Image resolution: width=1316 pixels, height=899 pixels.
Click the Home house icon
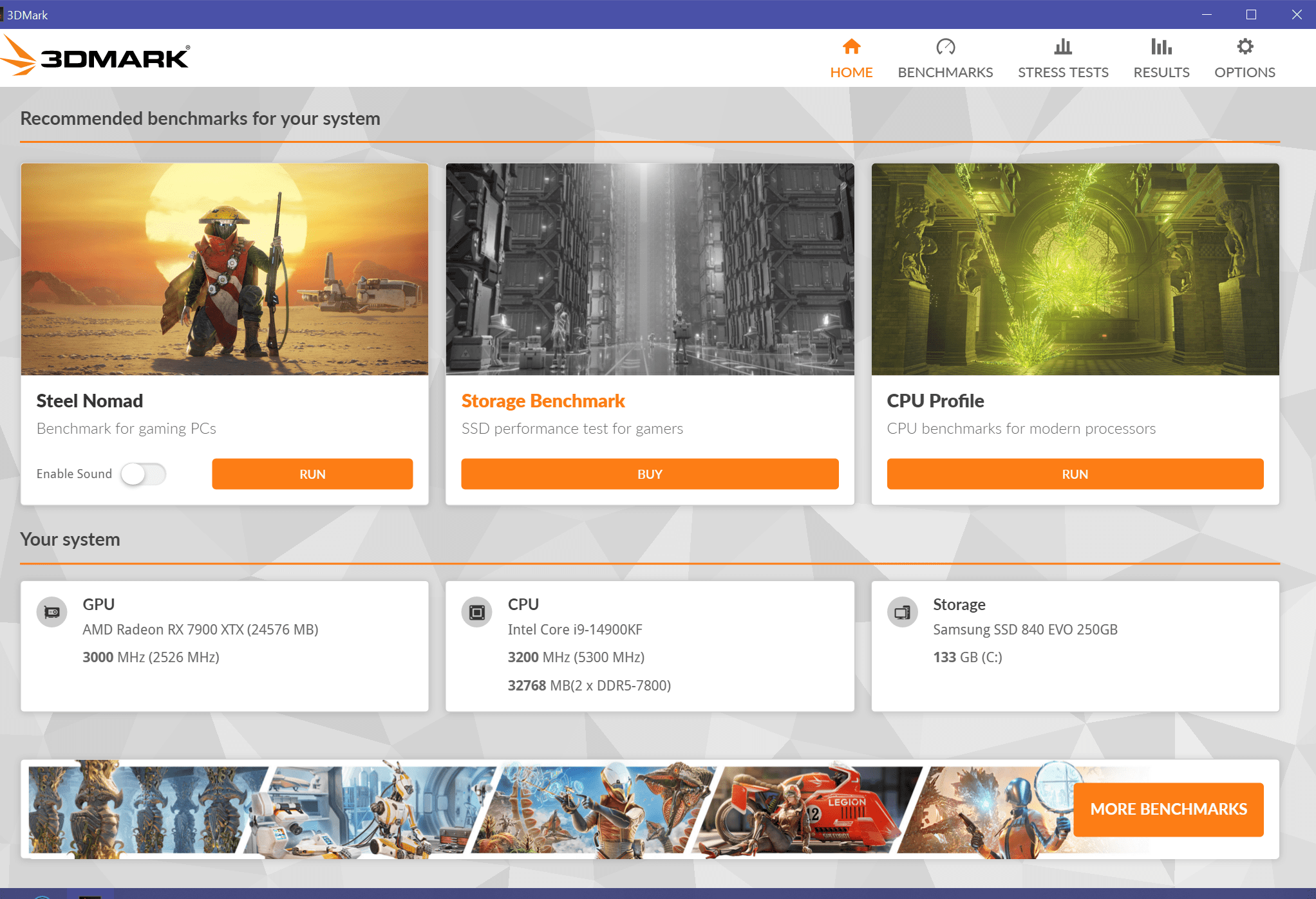pyautogui.click(x=851, y=46)
